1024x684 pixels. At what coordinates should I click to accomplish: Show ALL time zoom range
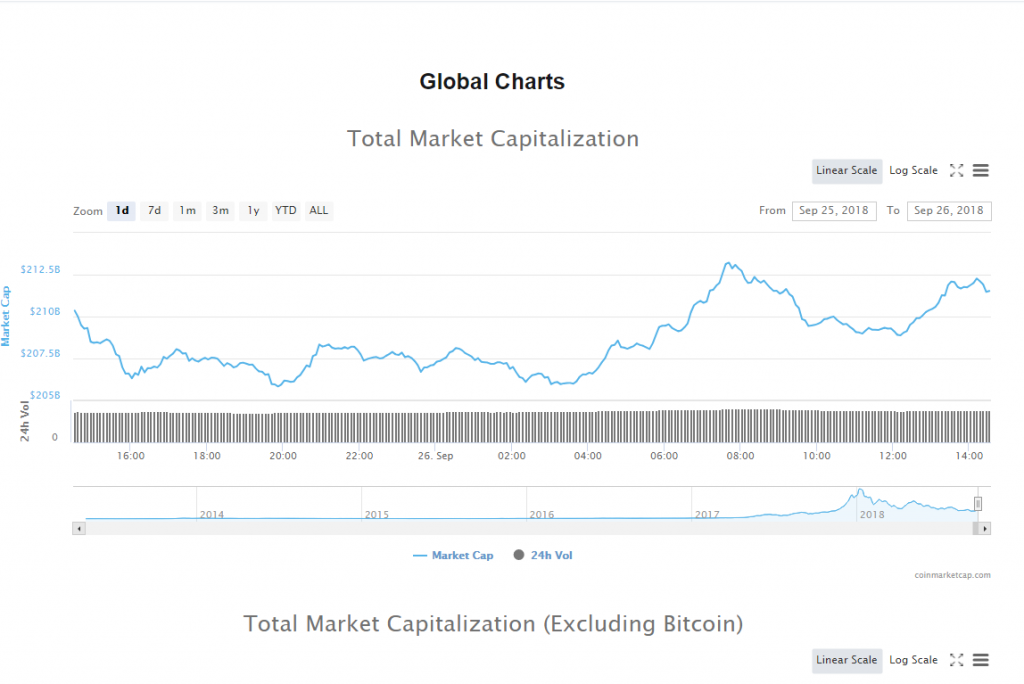tap(318, 211)
